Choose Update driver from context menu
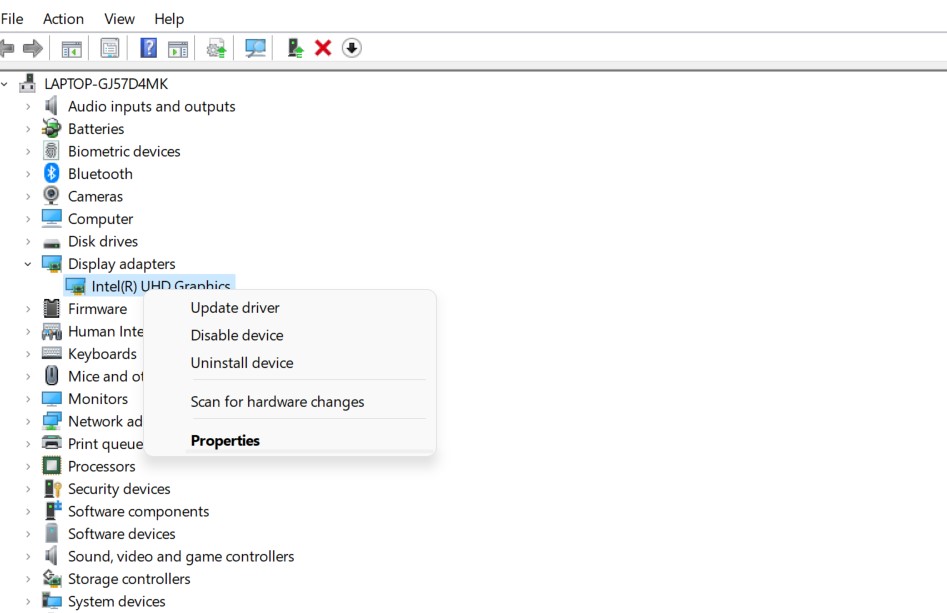The image size is (947, 613). [235, 308]
